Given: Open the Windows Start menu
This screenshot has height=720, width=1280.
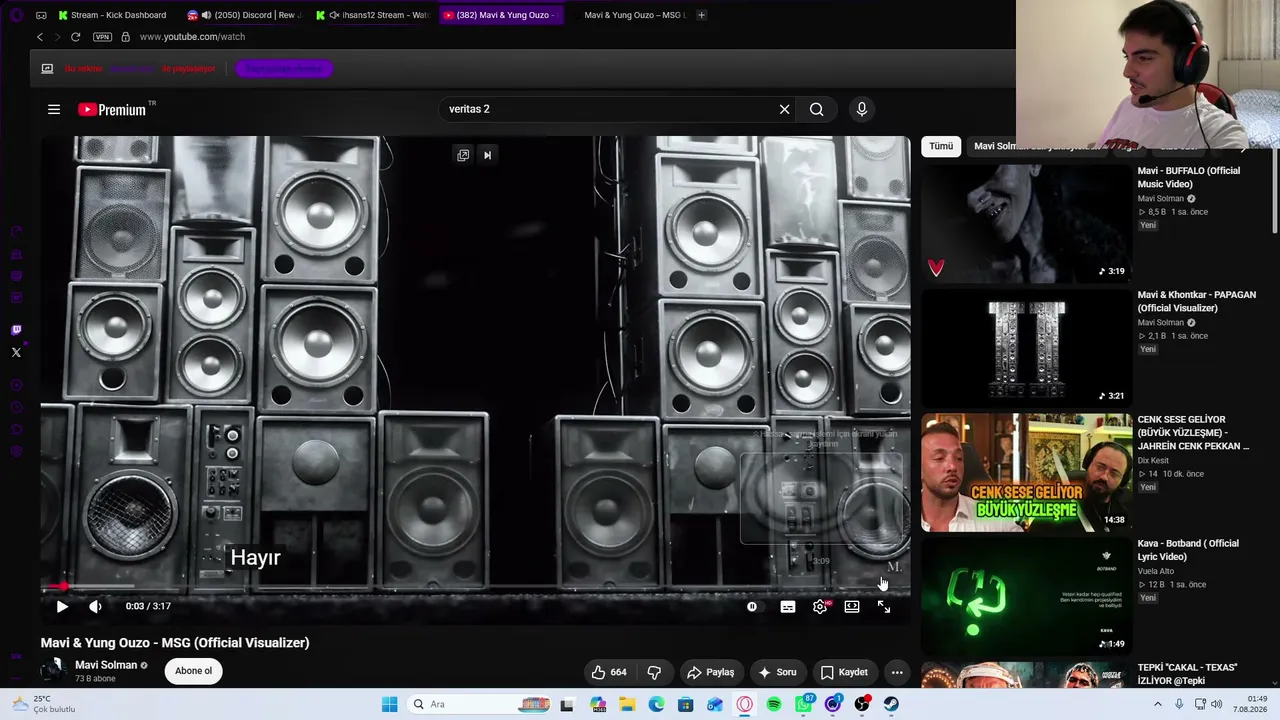Looking at the screenshot, I should (389, 704).
